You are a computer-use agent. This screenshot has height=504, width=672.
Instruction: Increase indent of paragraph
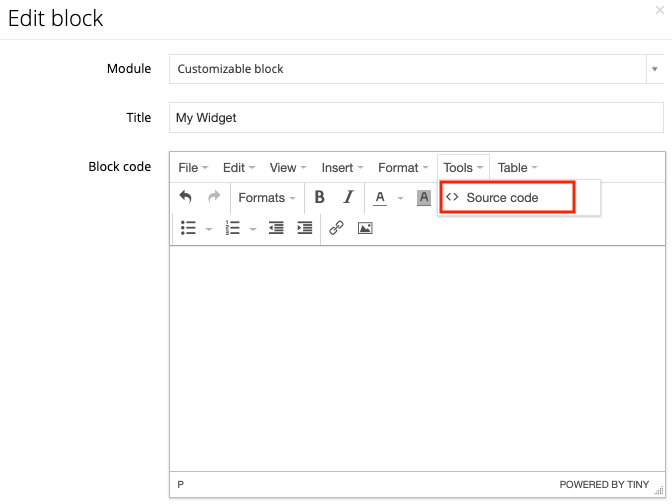[304, 228]
